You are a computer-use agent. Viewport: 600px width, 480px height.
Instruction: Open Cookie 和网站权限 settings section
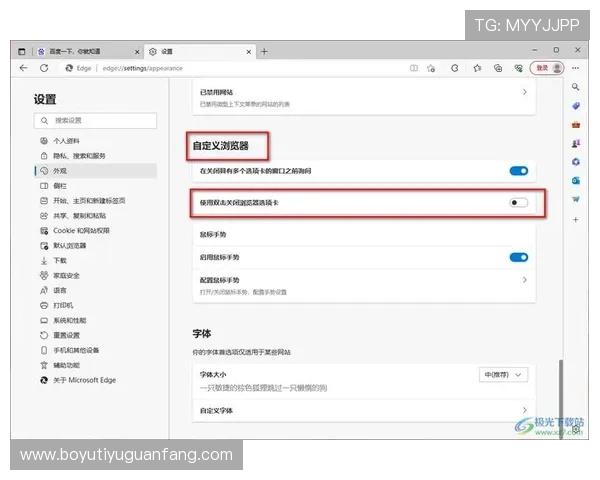[96, 230]
